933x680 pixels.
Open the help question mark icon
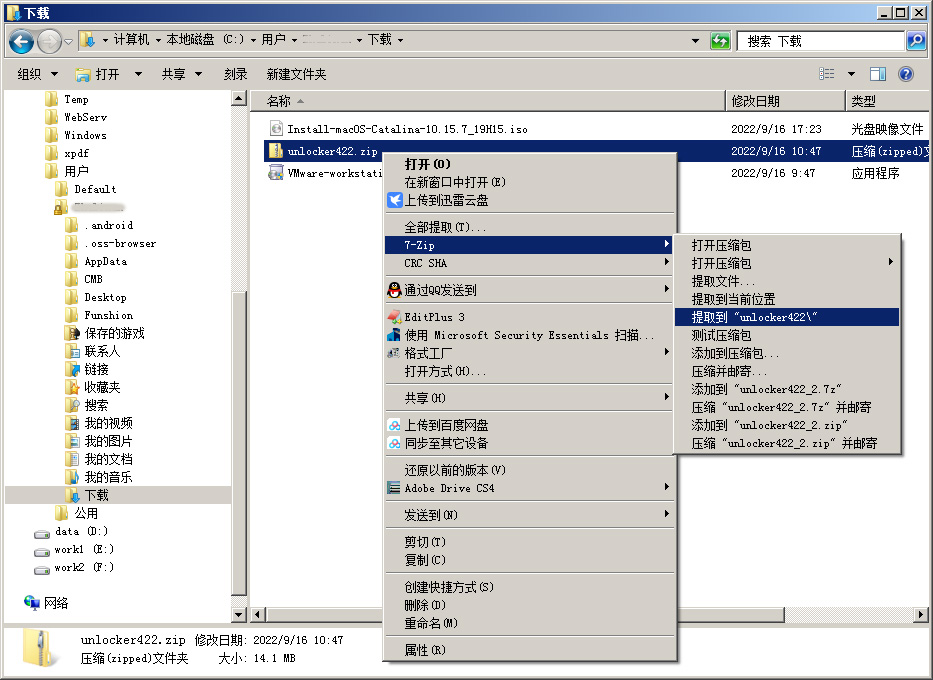point(906,74)
